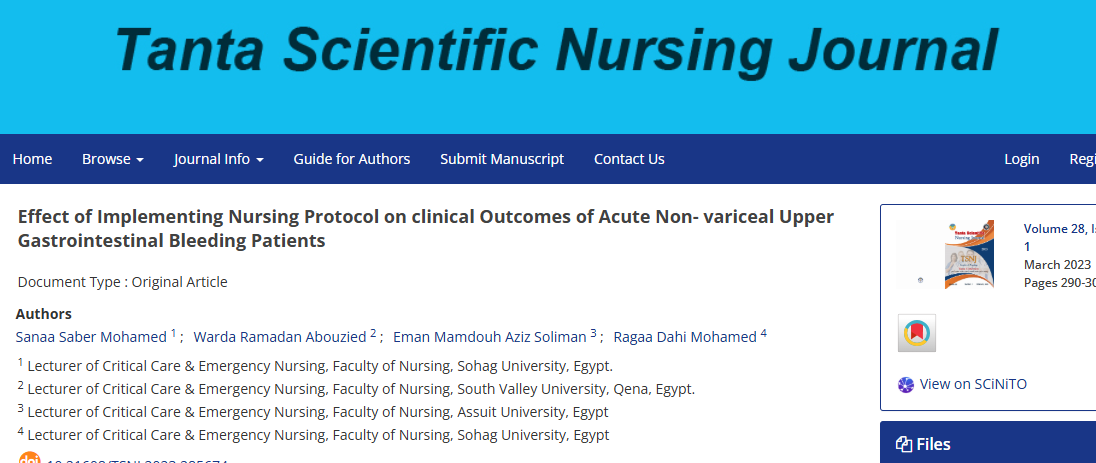The image size is (1096, 463).
Task: Open the Contact Us page
Action: pos(629,159)
